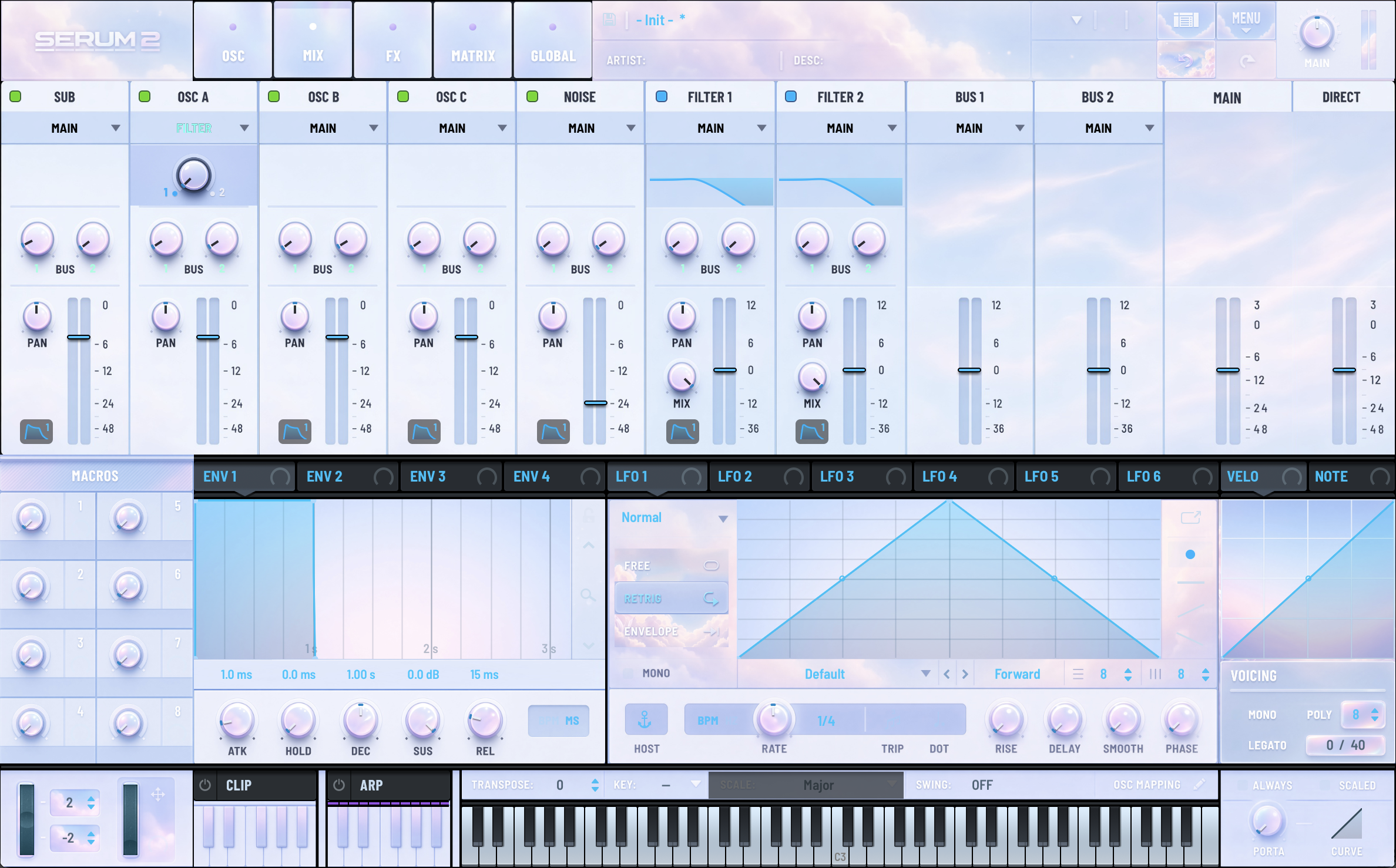
Task: Click the MAIN volume knob
Action: [1317, 32]
